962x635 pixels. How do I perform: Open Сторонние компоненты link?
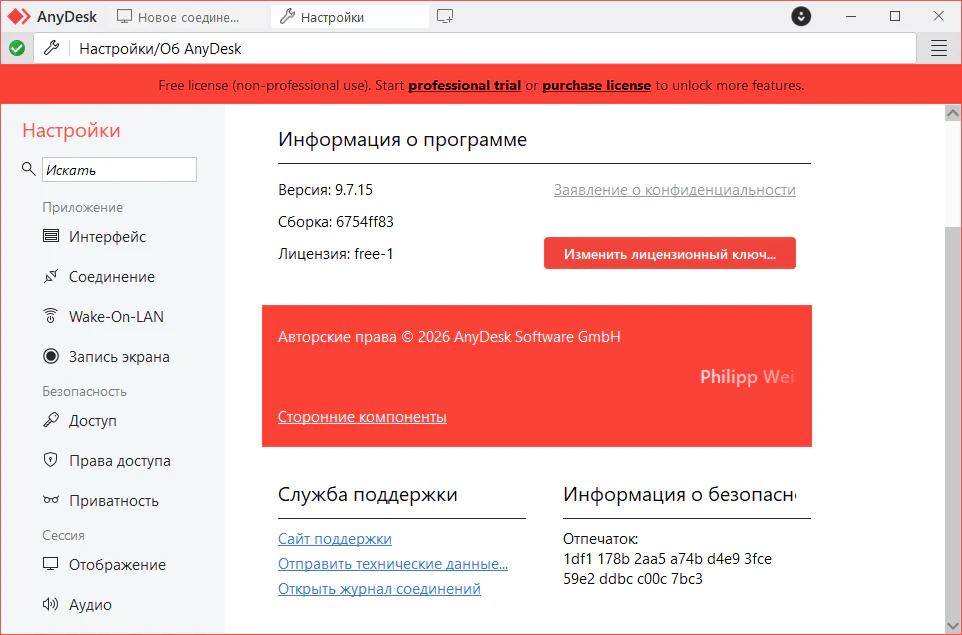[362, 417]
